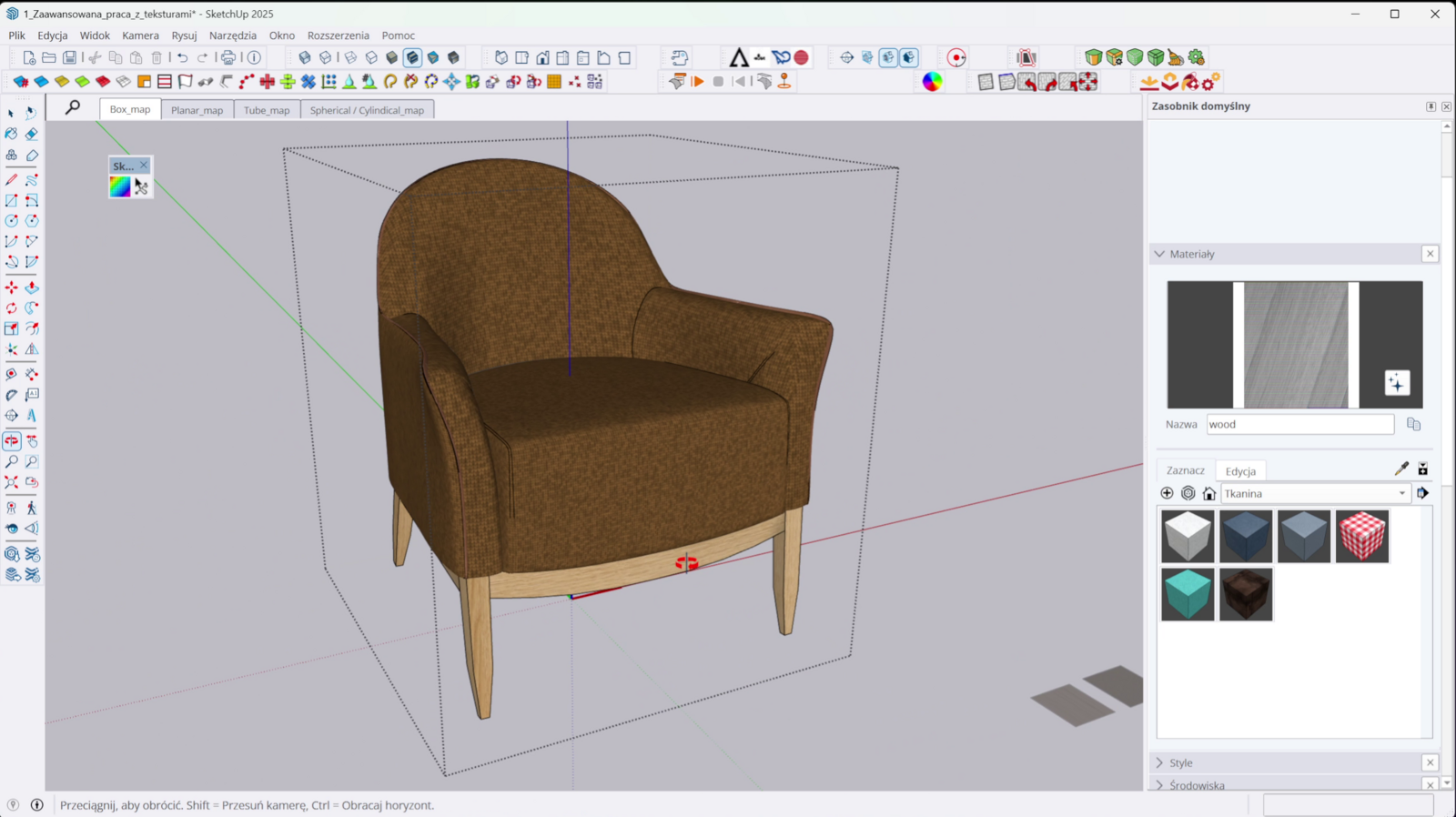Collapse the Materiały panel
The height and width of the screenshot is (817, 1456).
1159,254
